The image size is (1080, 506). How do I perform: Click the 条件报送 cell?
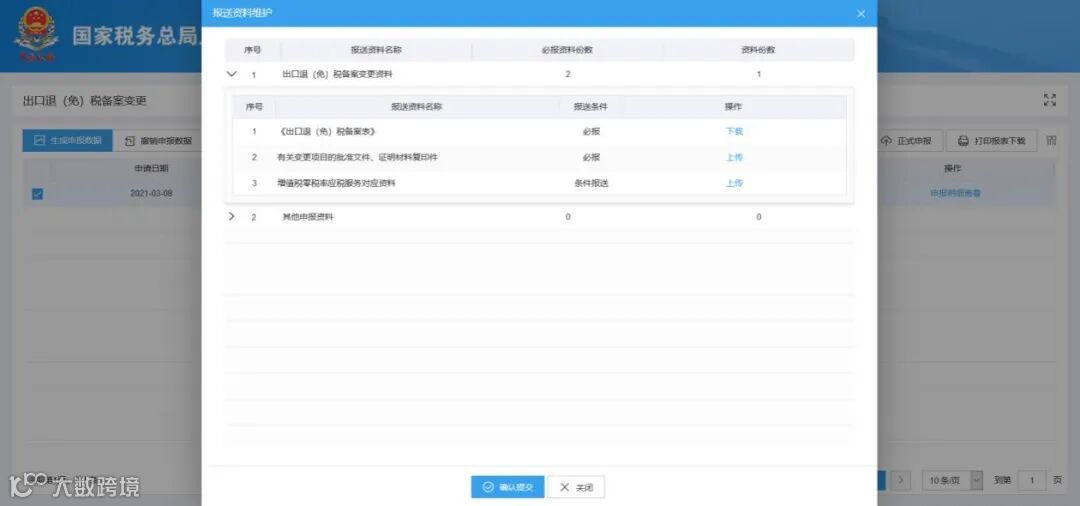point(591,183)
